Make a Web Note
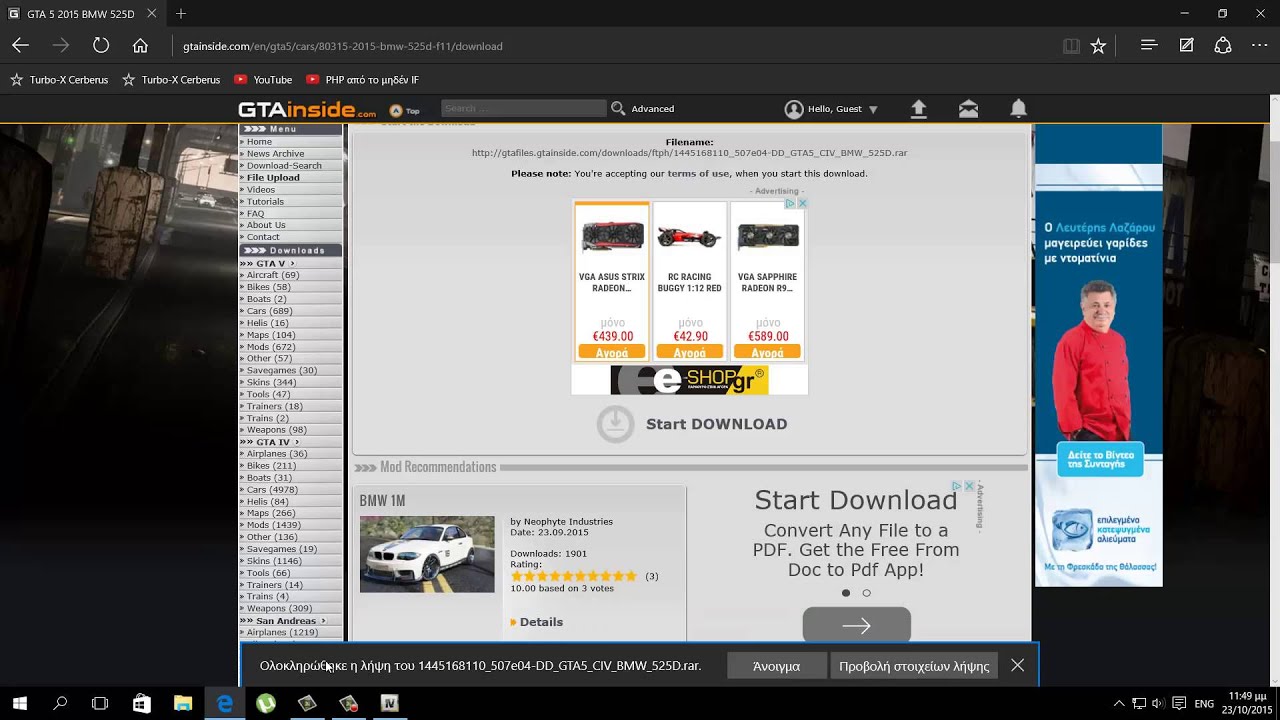 point(1186,46)
